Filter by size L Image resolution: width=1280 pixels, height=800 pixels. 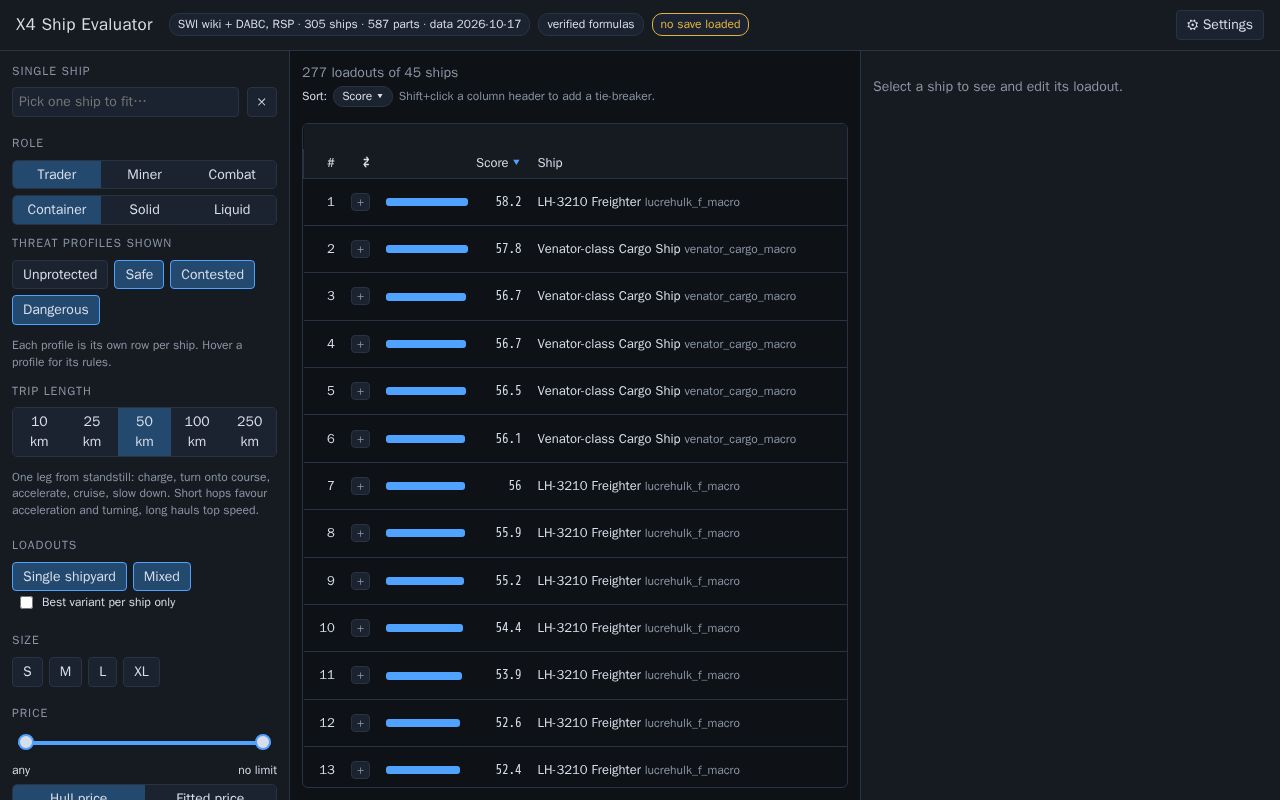pos(102,672)
